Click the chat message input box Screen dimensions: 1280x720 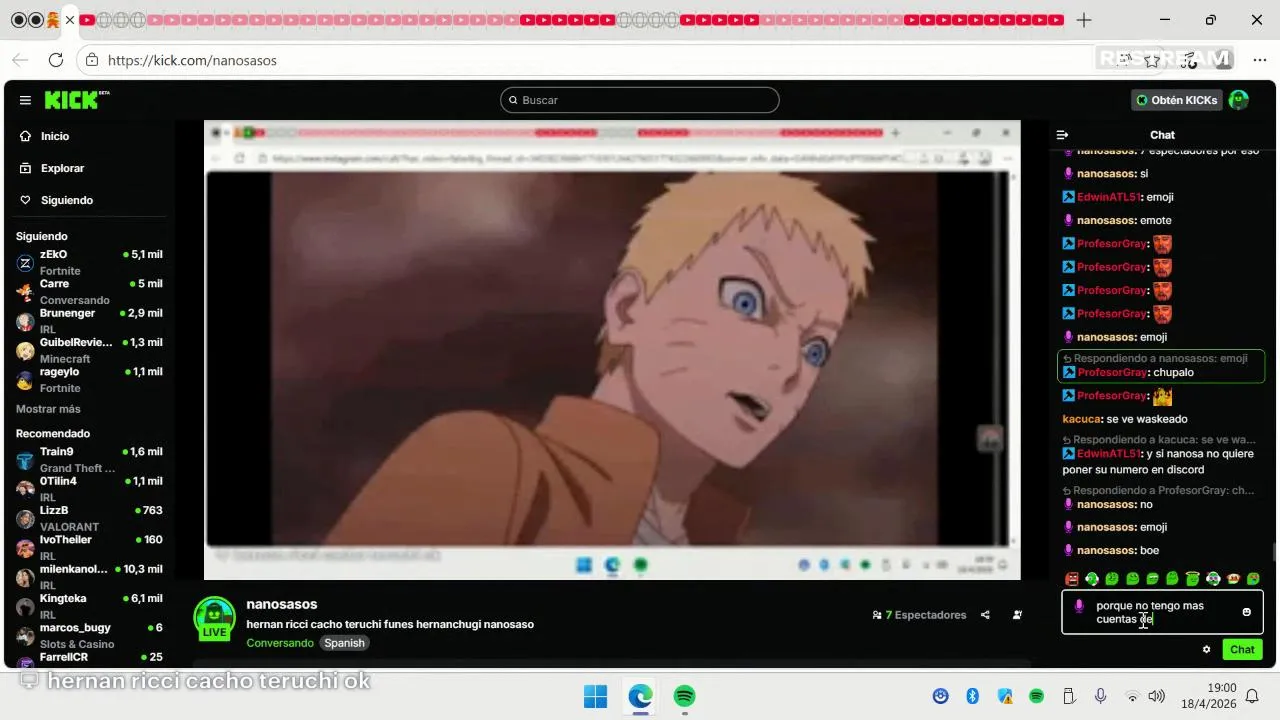point(1162,612)
